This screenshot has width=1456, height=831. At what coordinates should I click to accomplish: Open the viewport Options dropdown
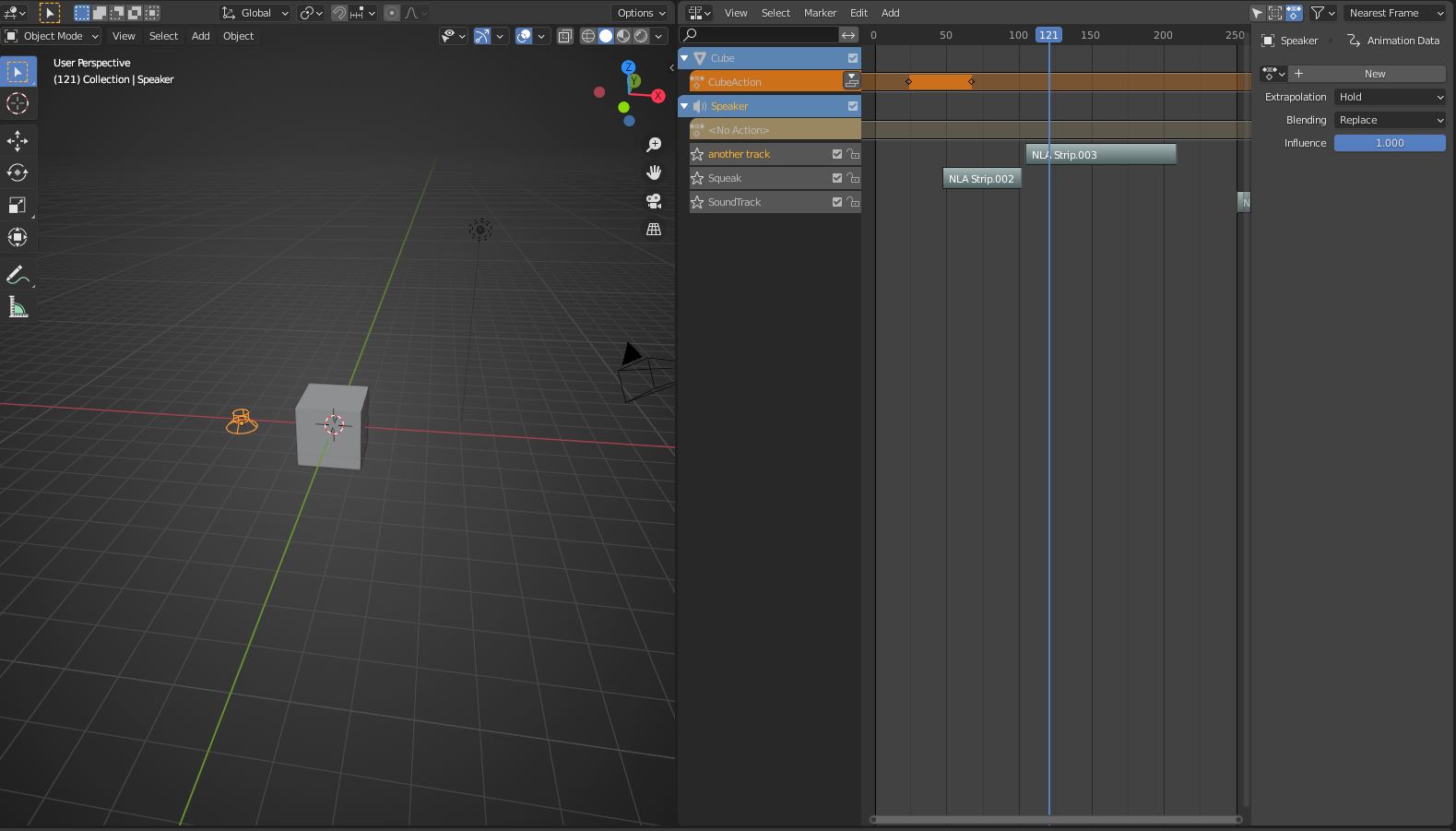[641, 13]
